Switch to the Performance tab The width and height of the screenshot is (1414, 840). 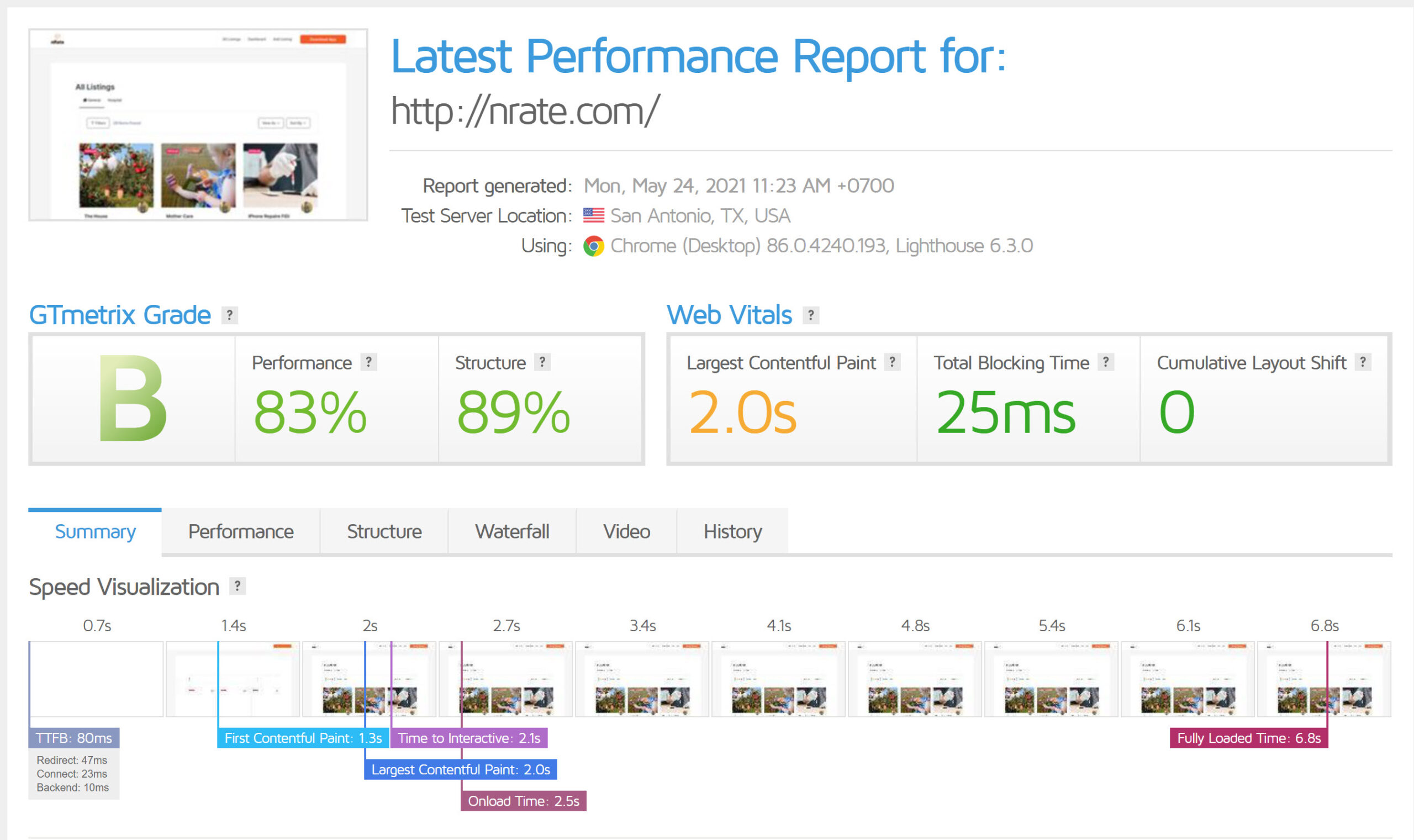click(x=241, y=531)
